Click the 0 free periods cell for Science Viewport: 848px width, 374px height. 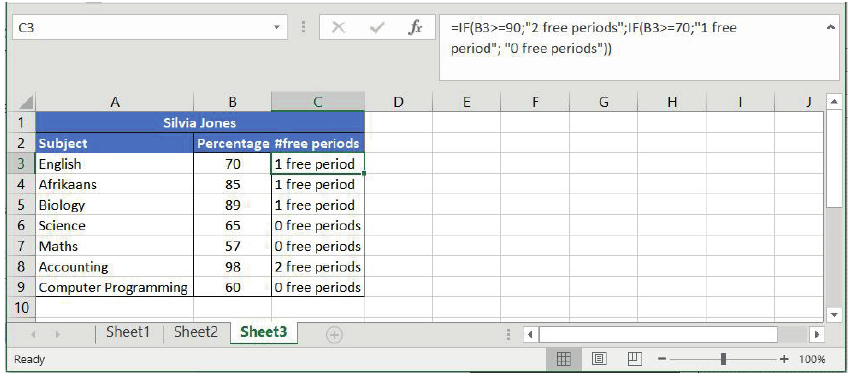pos(318,225)
